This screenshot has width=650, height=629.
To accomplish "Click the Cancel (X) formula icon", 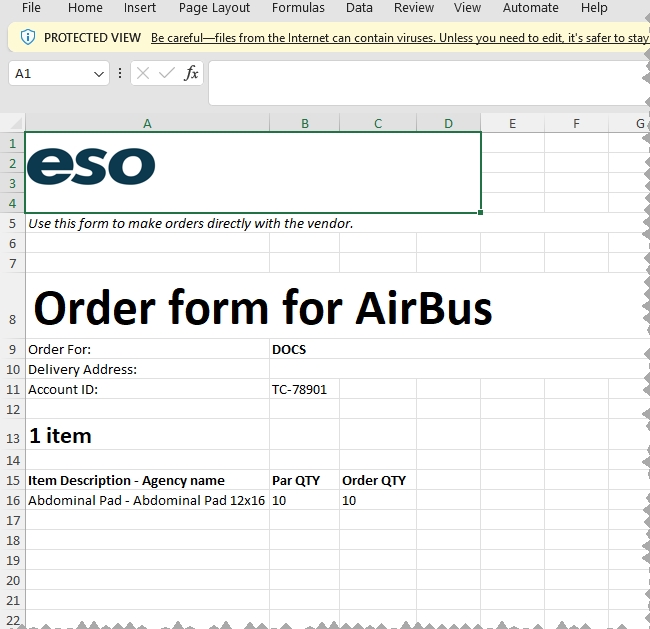I will (143, 73).
